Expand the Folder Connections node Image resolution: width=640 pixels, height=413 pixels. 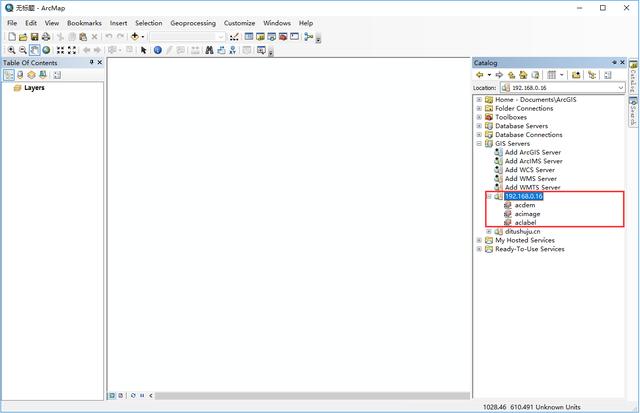(479, 109)
